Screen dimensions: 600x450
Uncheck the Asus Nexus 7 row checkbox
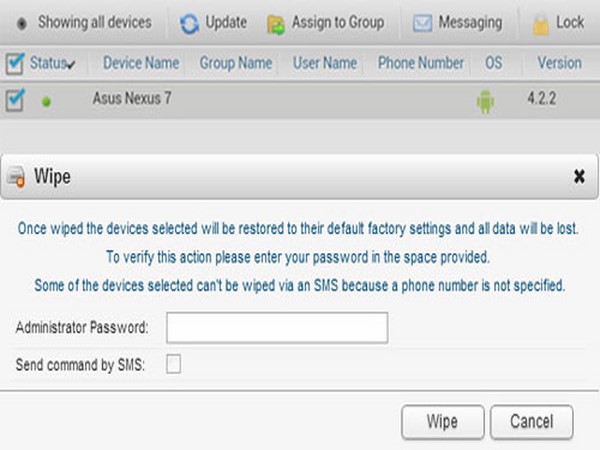pyautogui.click(x=15, y=100)
